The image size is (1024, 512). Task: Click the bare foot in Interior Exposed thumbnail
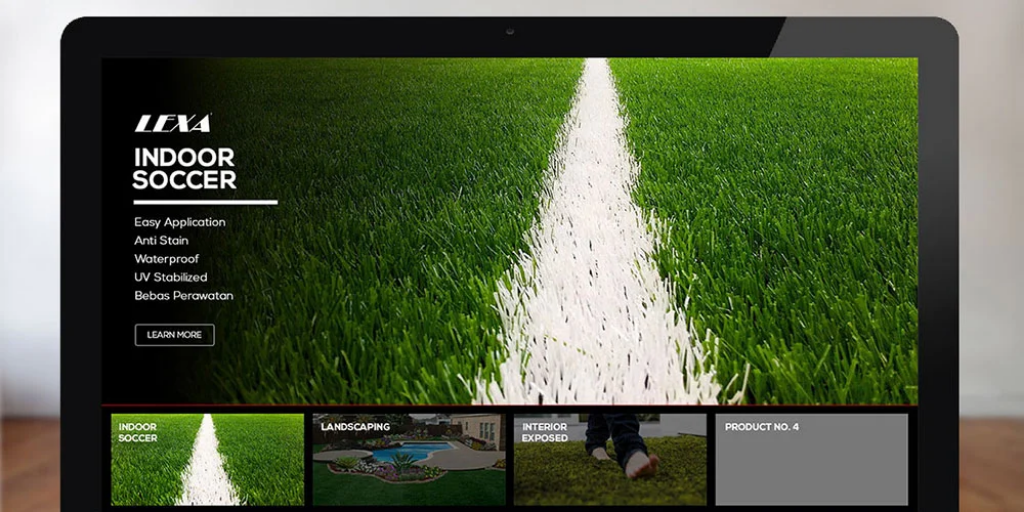tap(639, 464)
